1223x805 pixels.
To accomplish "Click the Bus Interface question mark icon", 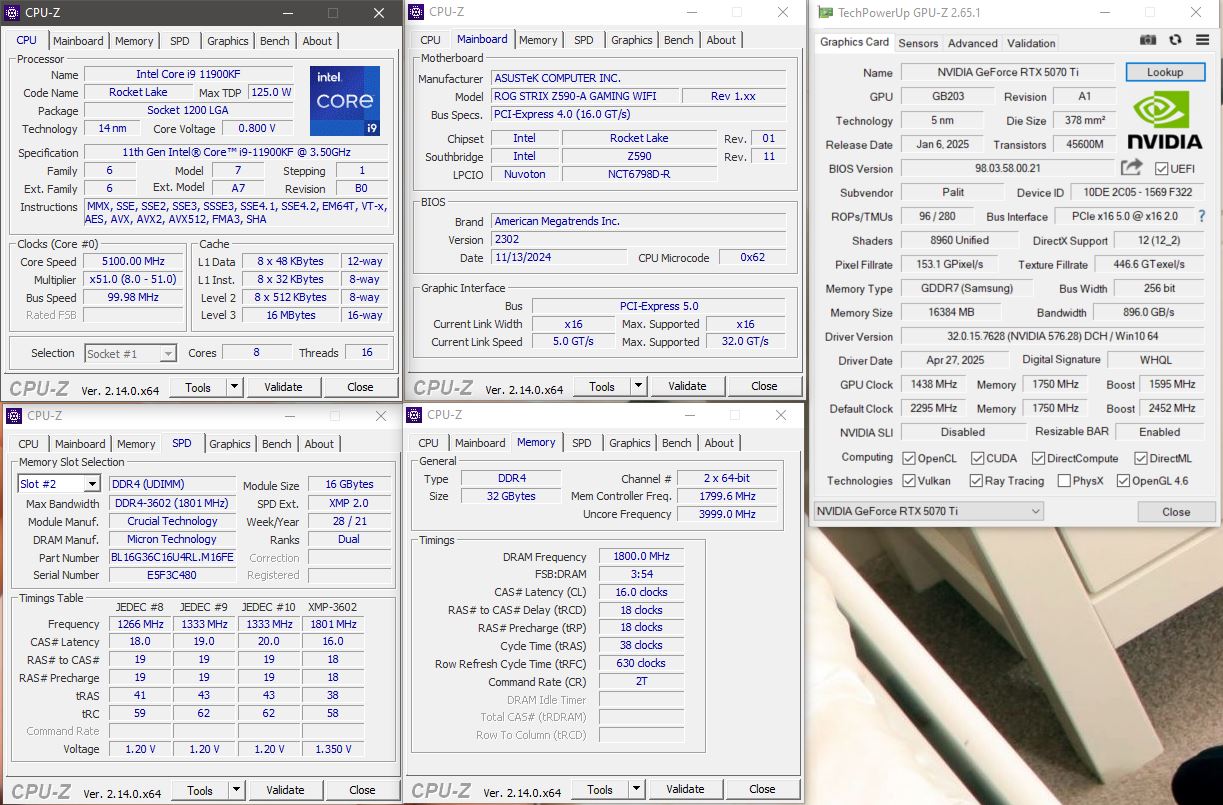I will coord(1202,216).
